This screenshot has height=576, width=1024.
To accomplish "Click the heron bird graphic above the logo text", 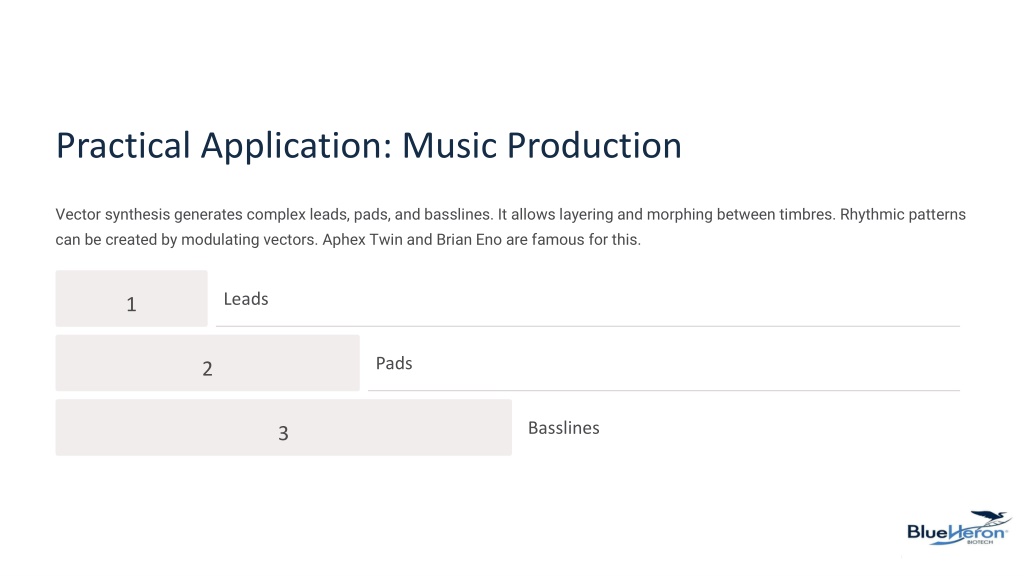I will point(990,519).
